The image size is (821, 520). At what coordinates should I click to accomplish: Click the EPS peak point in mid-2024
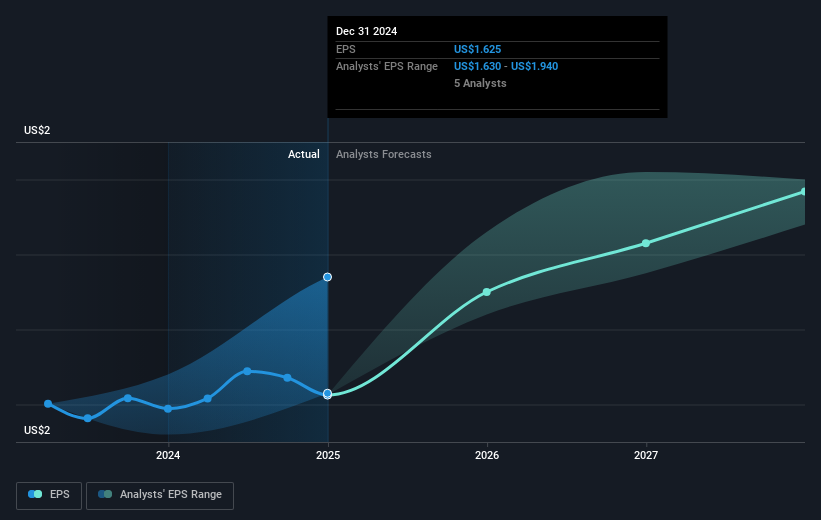(x=247, y=371)
